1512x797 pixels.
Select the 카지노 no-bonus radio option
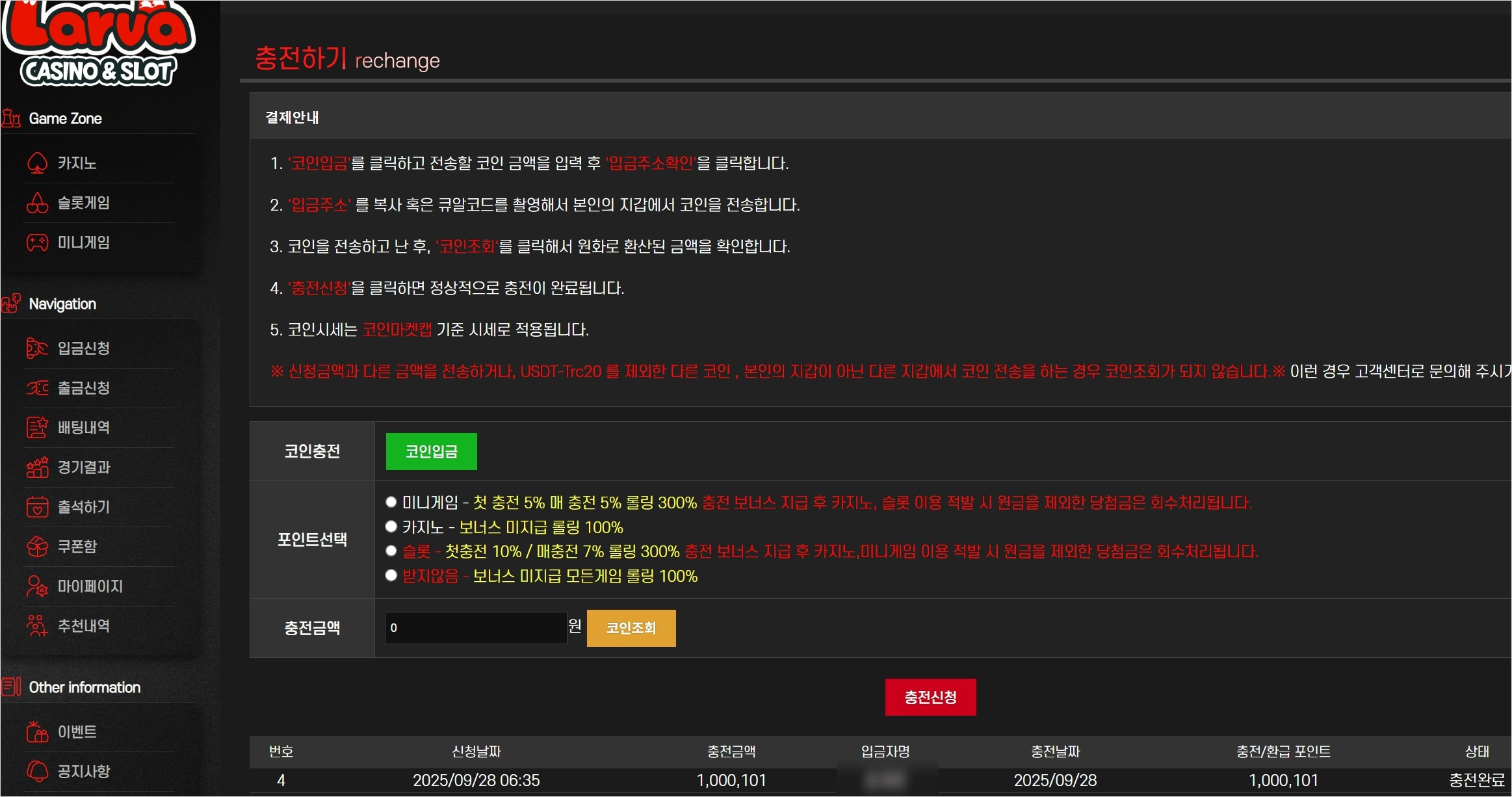[391, 527]
